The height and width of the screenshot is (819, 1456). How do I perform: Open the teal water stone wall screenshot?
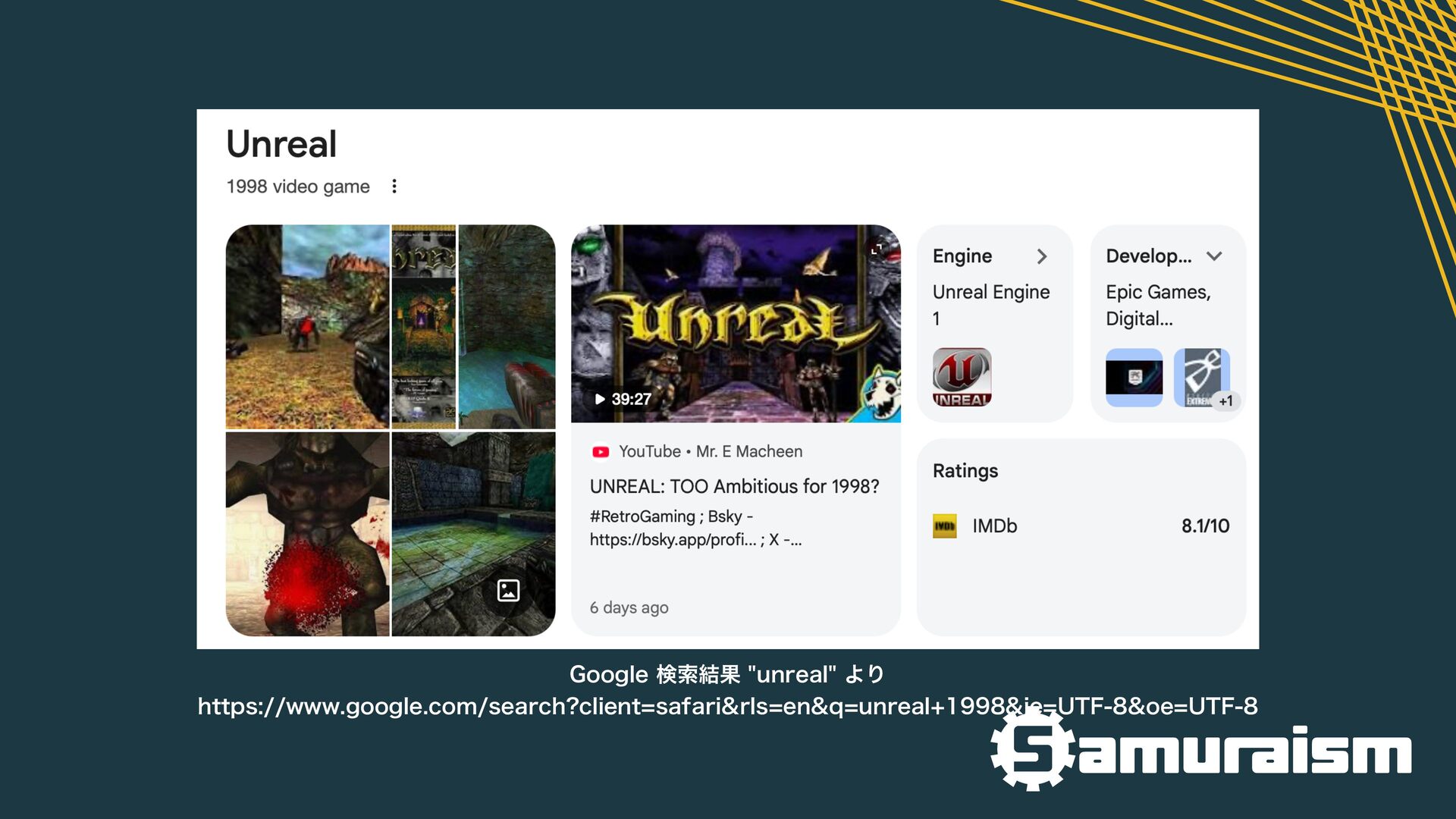point(507,327)
